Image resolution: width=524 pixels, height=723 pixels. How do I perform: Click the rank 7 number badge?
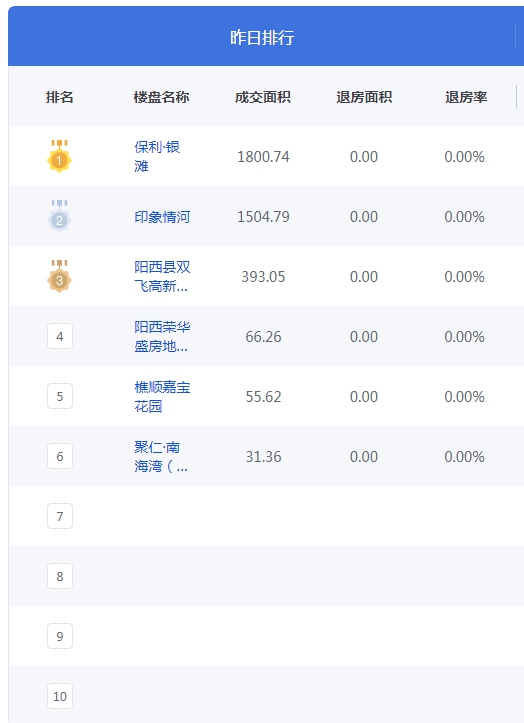[x=60, y=516]
